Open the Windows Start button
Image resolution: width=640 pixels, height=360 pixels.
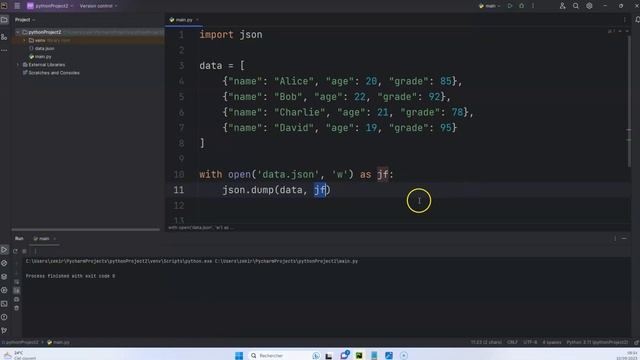point(239,356)
